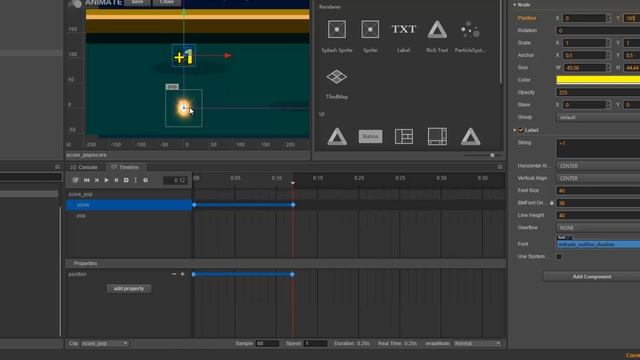Click the Font asset field
This screenshot has height=360, width=640.
pos(598,244)
